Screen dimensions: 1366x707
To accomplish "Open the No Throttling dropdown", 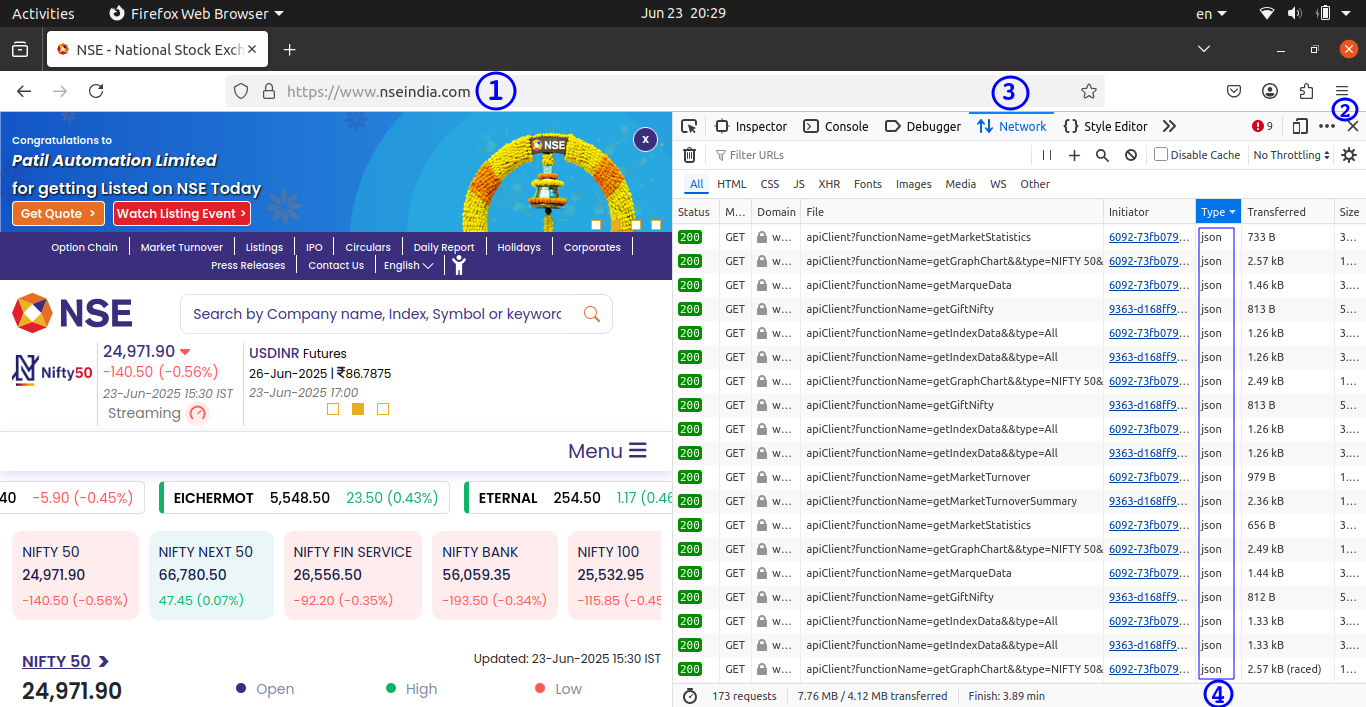I will (x=1292, y=155).
